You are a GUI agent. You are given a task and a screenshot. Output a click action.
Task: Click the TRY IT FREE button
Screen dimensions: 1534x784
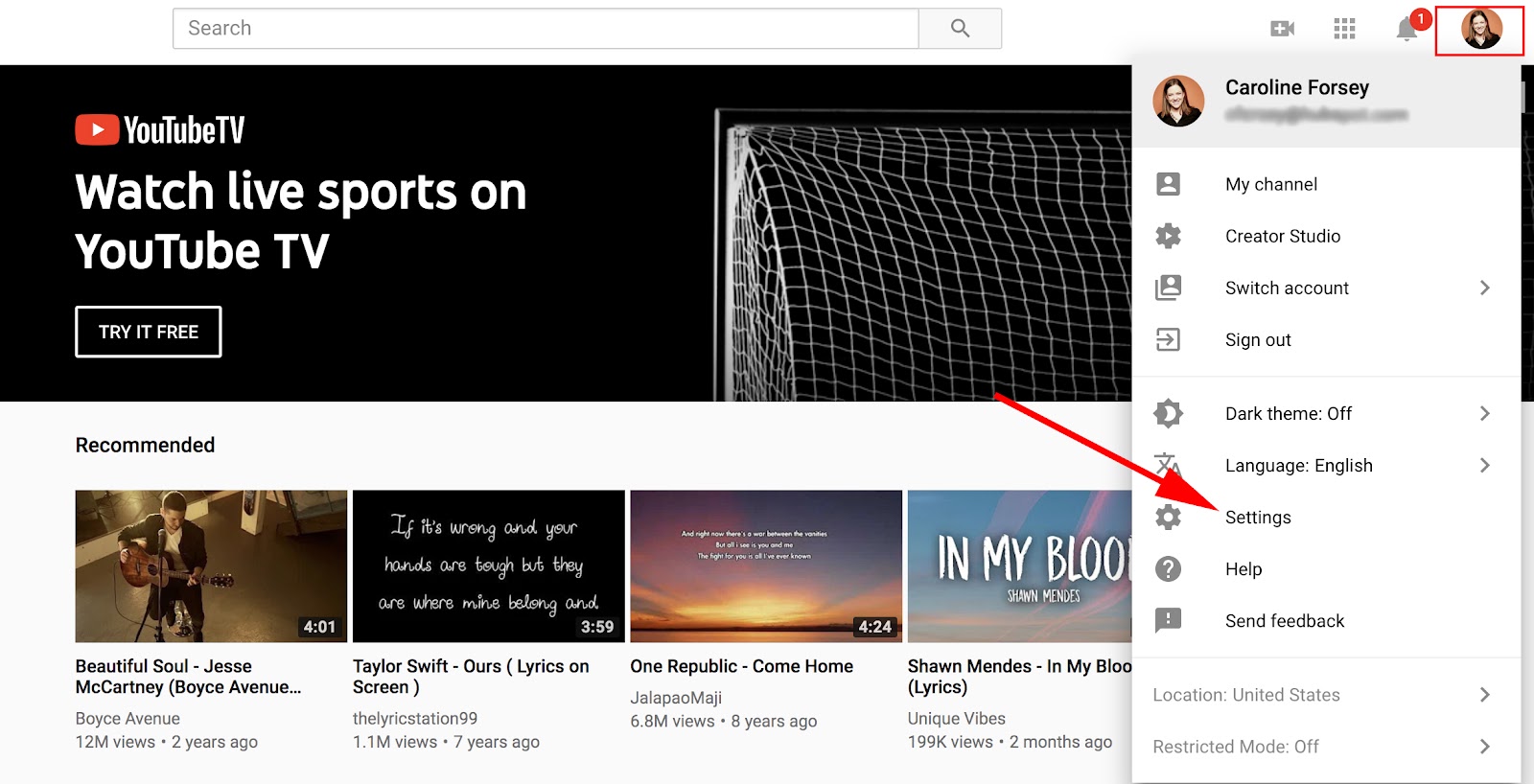pos(149,332)
